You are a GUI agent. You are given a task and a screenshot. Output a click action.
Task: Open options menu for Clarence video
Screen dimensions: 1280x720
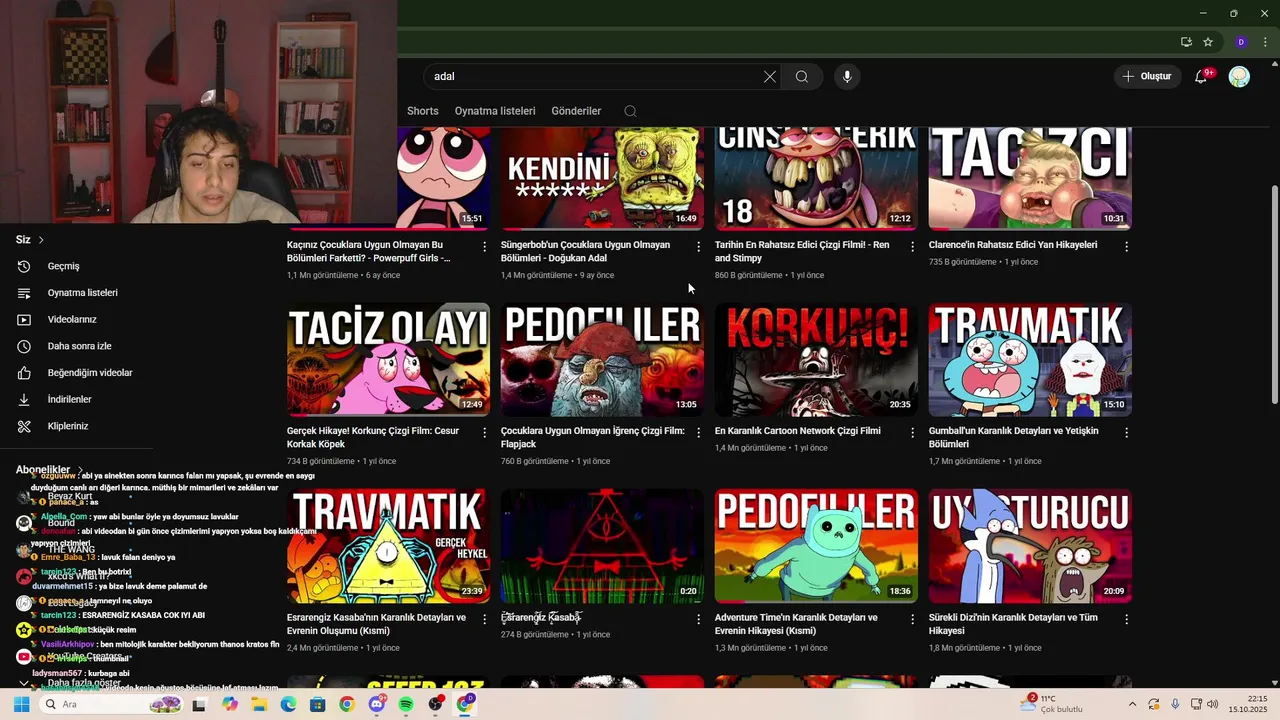[1127, 246]
